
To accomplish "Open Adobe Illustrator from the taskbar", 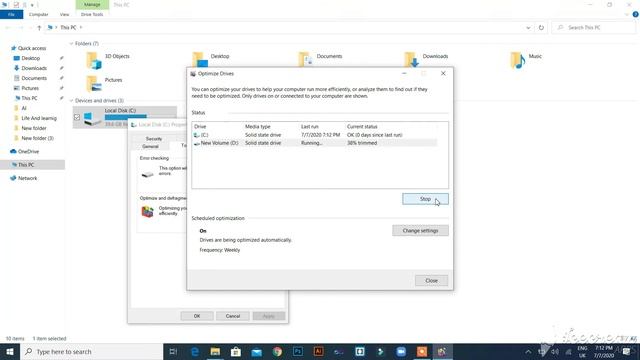I will coord(318,351).
